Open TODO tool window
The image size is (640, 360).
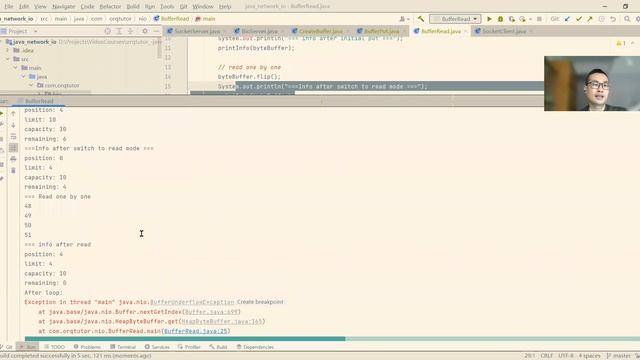[x=54, y=347]
